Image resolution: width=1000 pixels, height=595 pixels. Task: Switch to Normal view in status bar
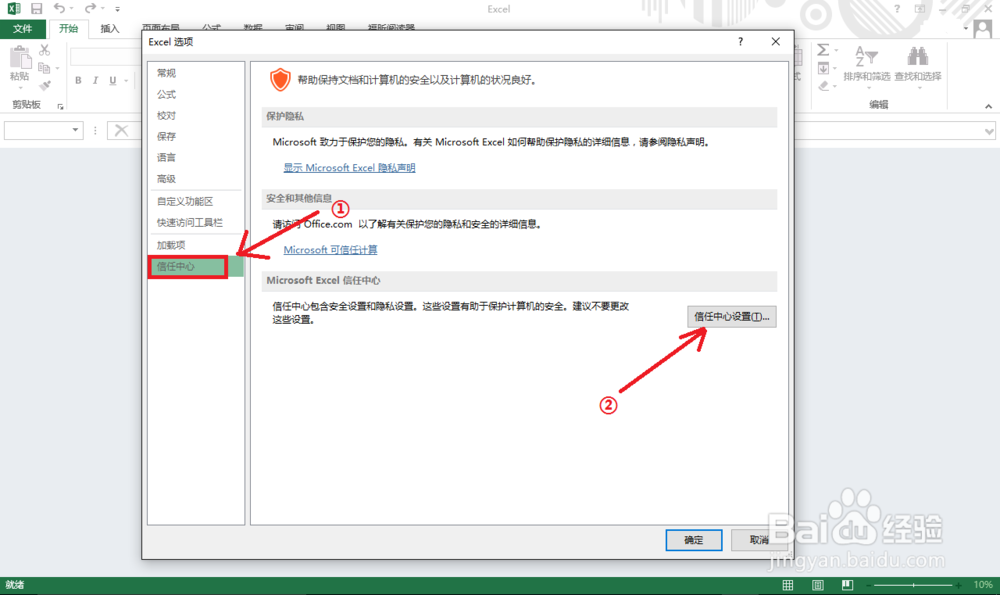(788, 585)
